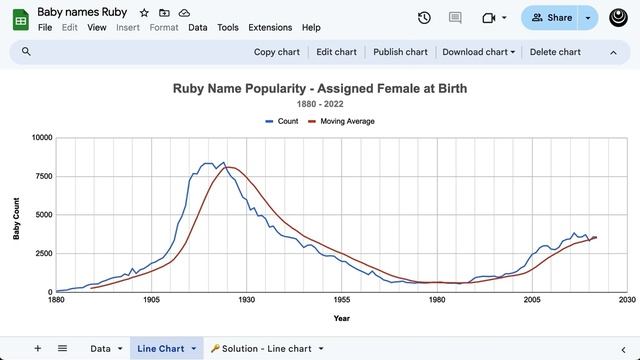Collapse the toolbar with up chevron
Image resolution: width=640 pixels, height=360 pixels.
pyautogui.click(x=613, y=52)
